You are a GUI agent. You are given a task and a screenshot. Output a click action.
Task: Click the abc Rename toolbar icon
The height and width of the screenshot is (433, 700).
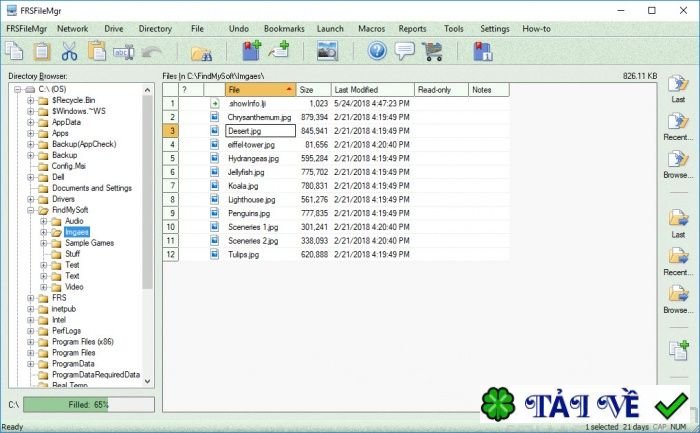click(124, 52)
